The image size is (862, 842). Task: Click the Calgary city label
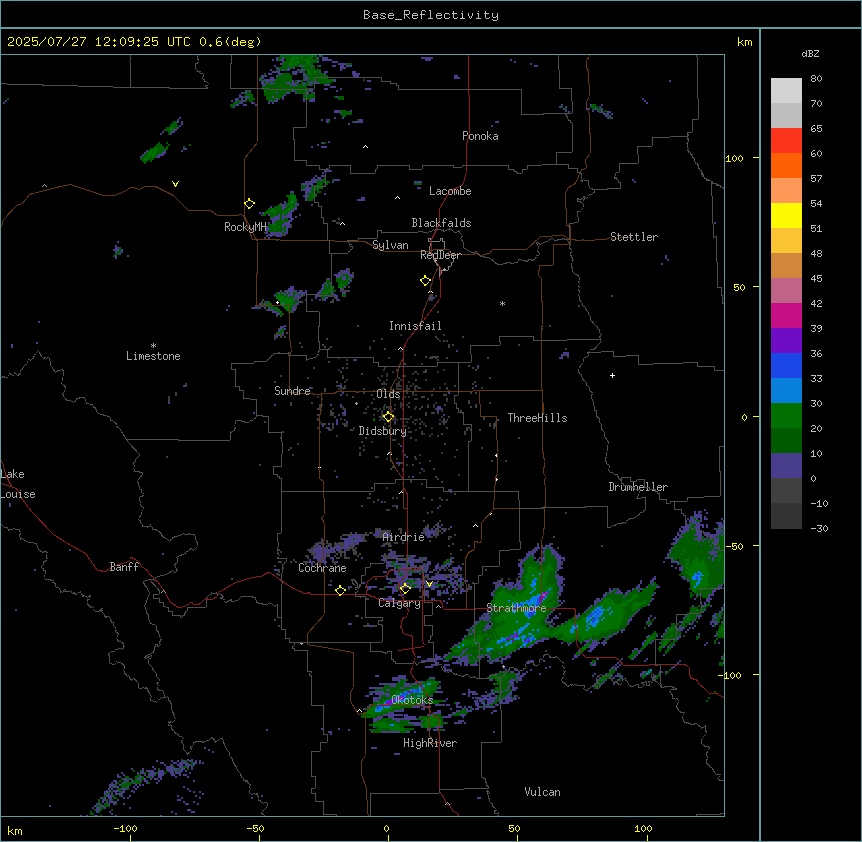[x=399, y=603]
